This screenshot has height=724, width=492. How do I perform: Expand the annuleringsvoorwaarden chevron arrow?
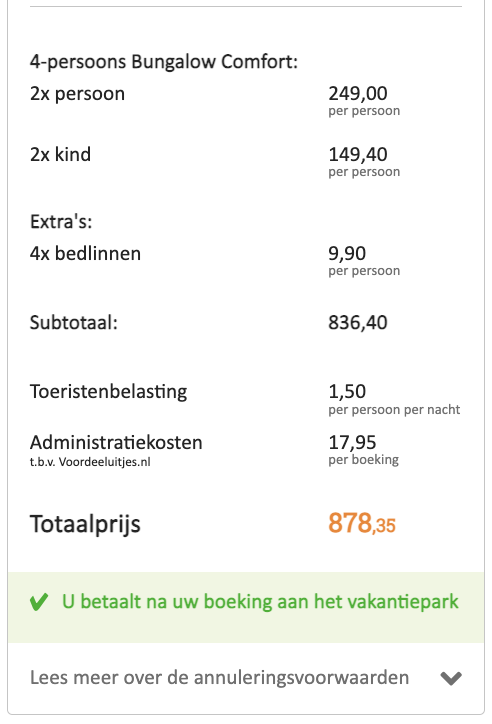click(451, 678)
